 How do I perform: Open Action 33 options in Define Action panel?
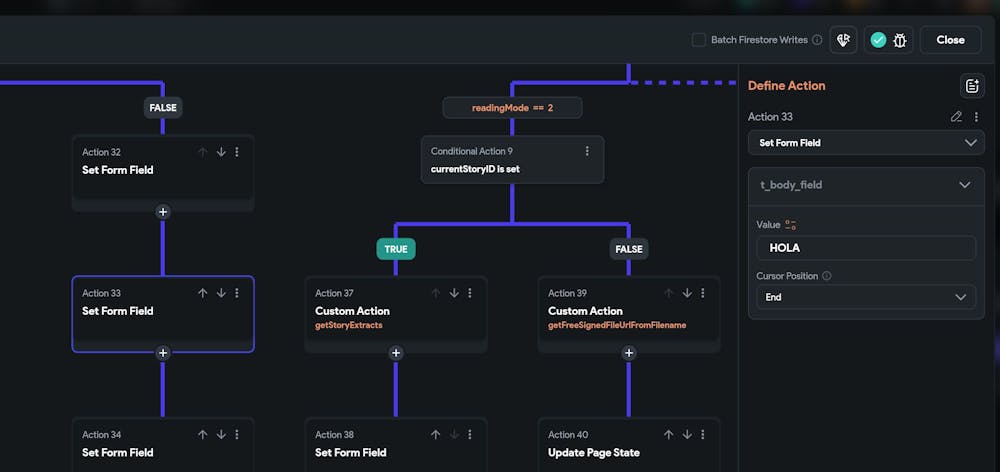pos(975,117)
